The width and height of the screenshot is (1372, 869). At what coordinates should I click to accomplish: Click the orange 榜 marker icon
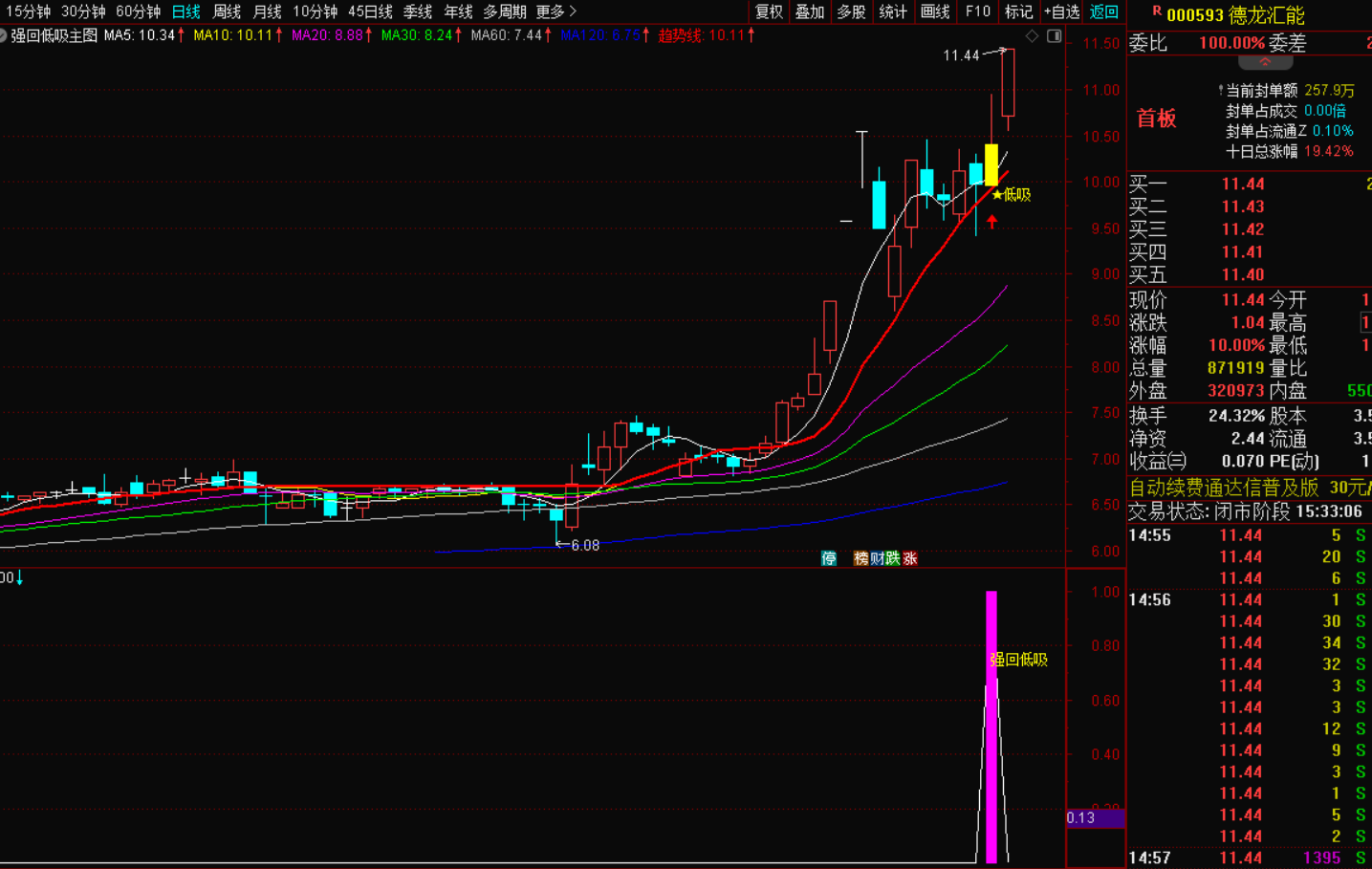pos(860,558)
